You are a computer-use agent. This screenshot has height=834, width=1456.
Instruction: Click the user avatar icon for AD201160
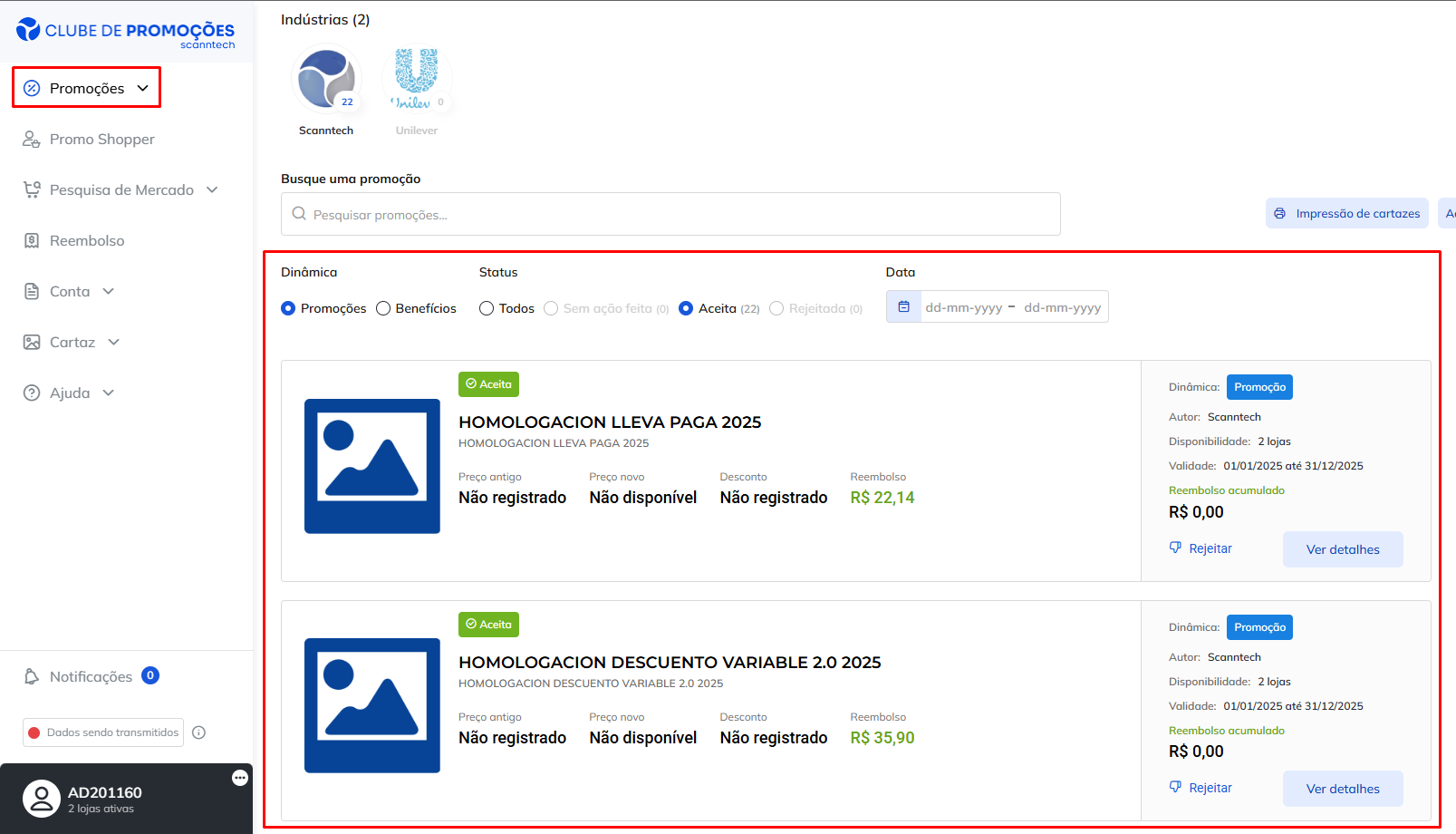pyautogui.click(x=41, y=799)
